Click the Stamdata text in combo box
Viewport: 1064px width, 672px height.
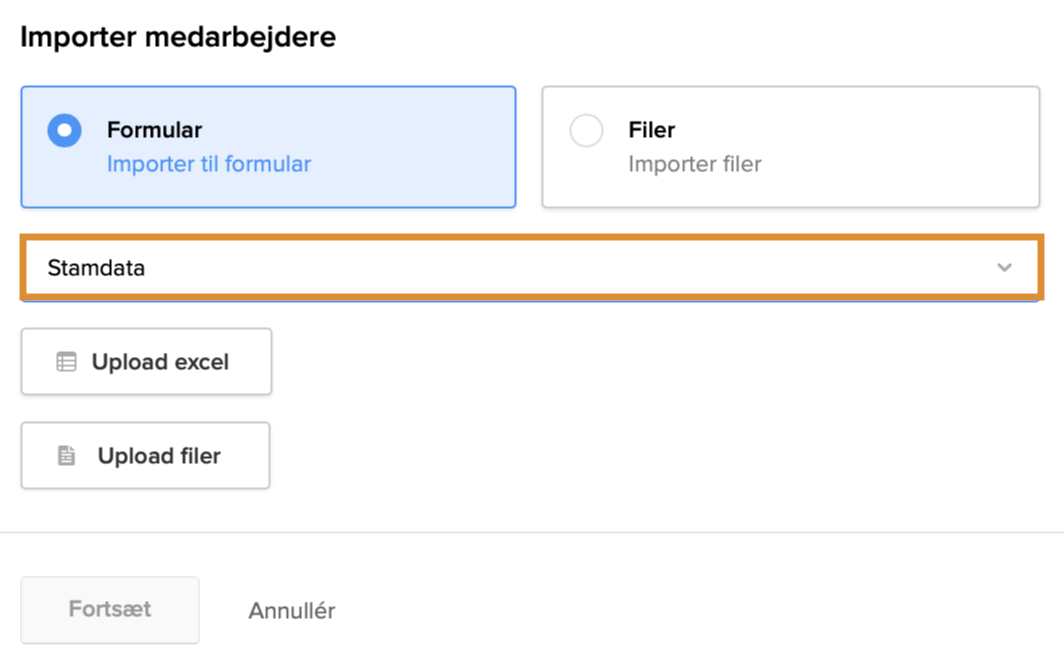[x=96, y=267]
